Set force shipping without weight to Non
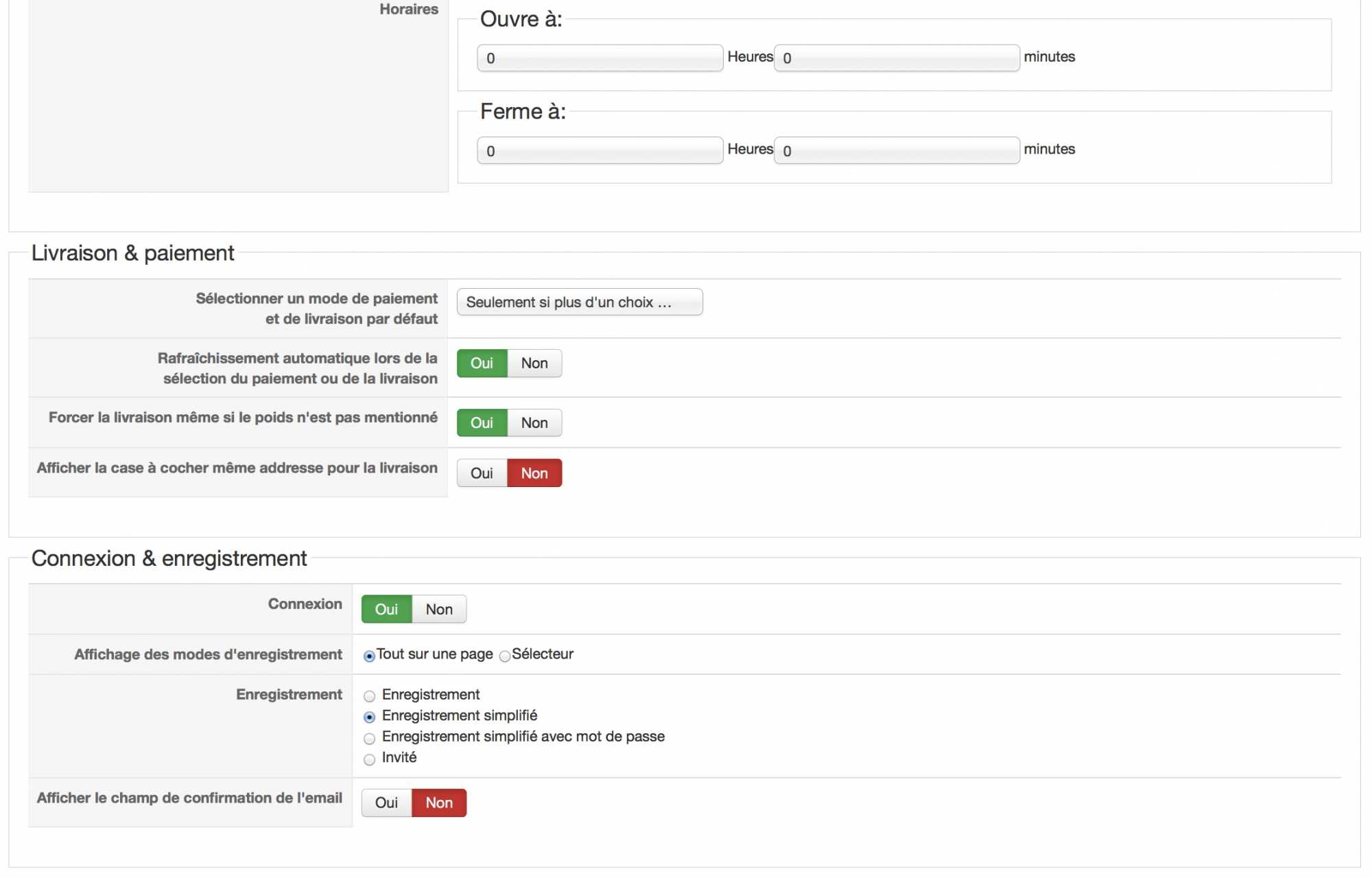The image size is (1372, 878). tap(534, 423)
